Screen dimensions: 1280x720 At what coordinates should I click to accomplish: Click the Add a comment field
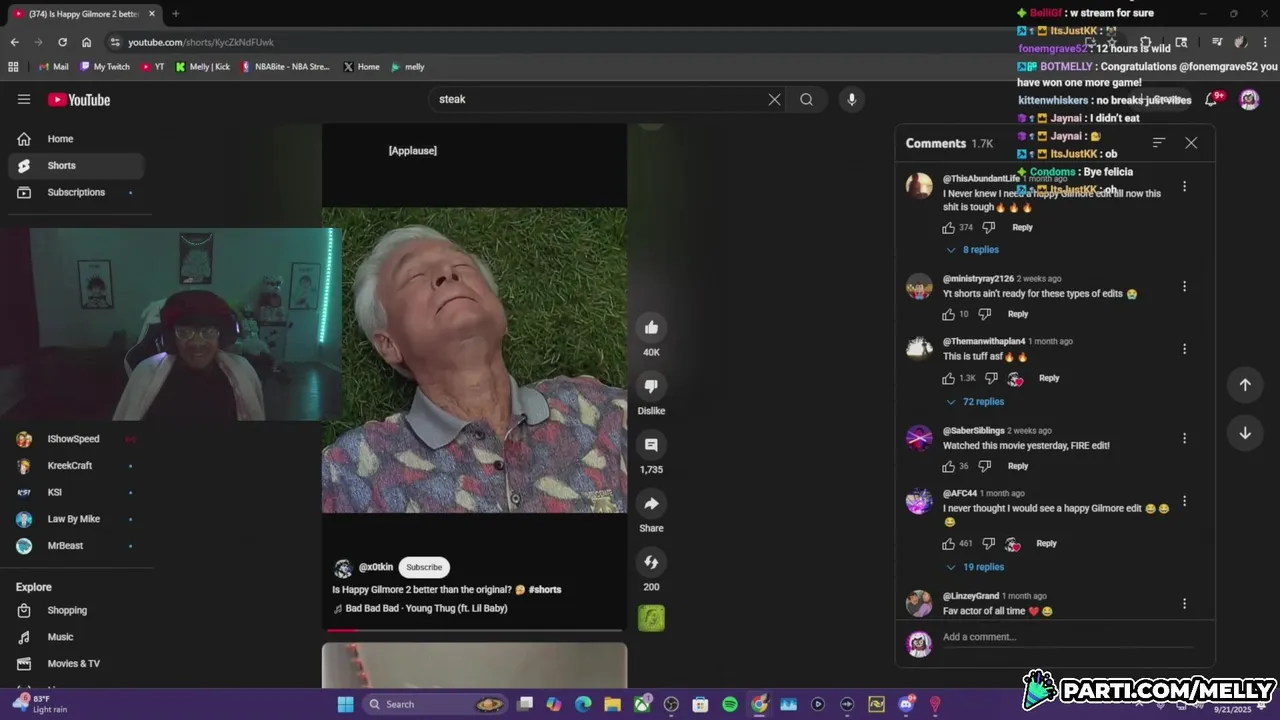point(1068,637)
